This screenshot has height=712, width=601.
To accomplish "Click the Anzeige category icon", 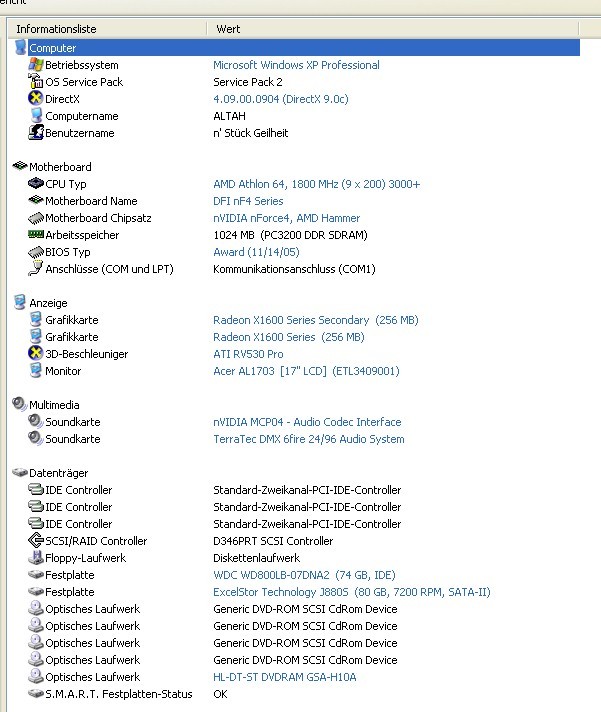I will [x=20, y=302].
